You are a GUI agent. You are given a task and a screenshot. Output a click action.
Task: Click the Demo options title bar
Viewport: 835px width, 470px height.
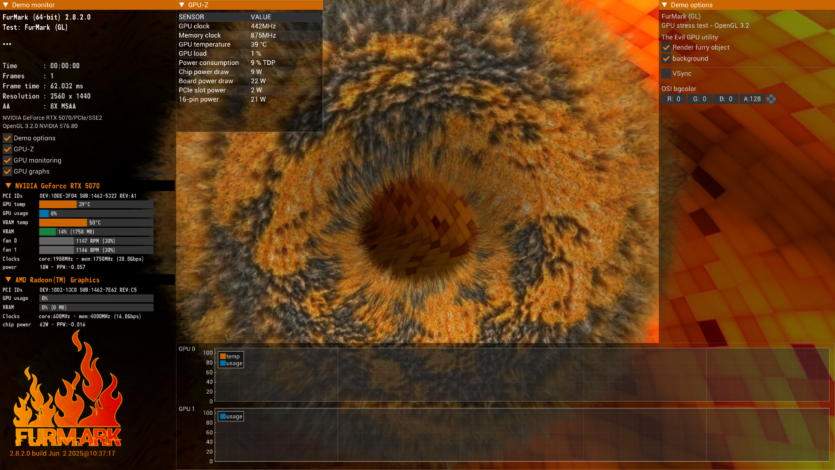(x=747, y=5)
